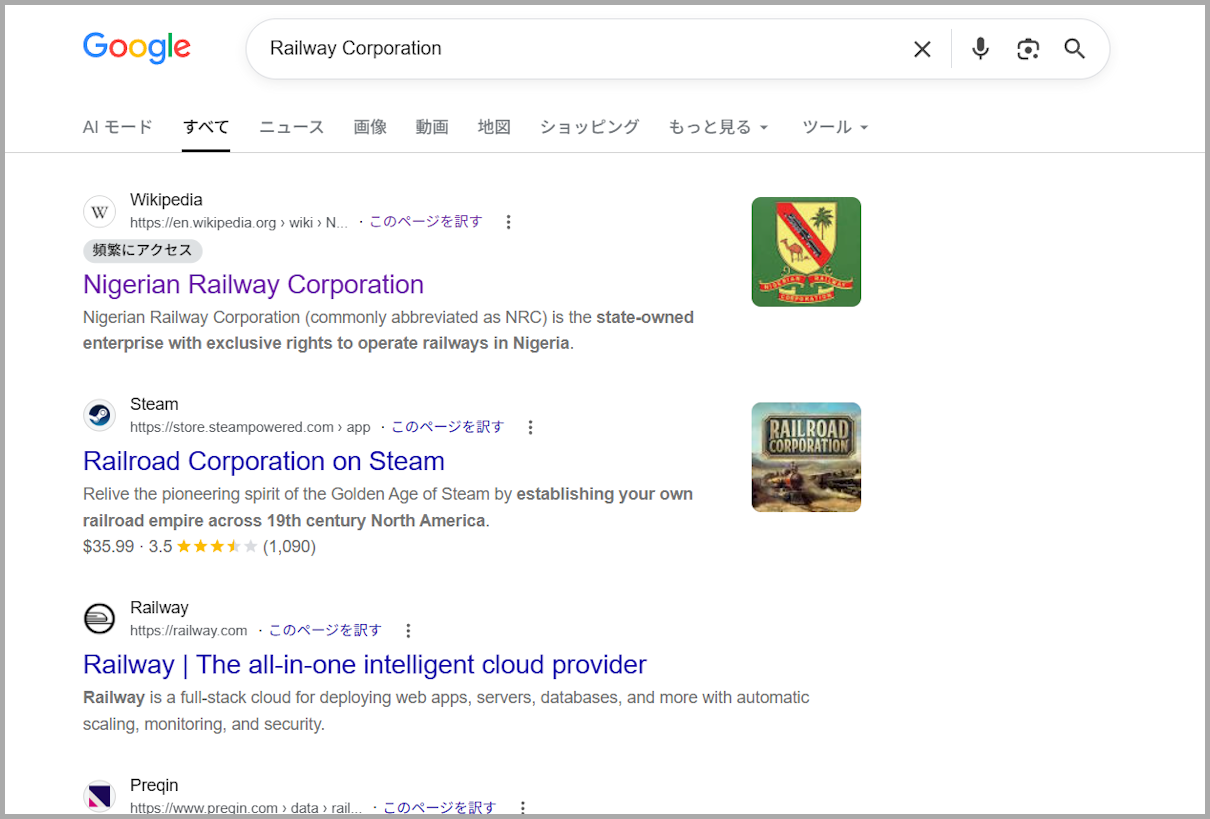Viewport: 1210px width, 819px height.
Task: Click the Wikipedia favicon
Action: 99,212
